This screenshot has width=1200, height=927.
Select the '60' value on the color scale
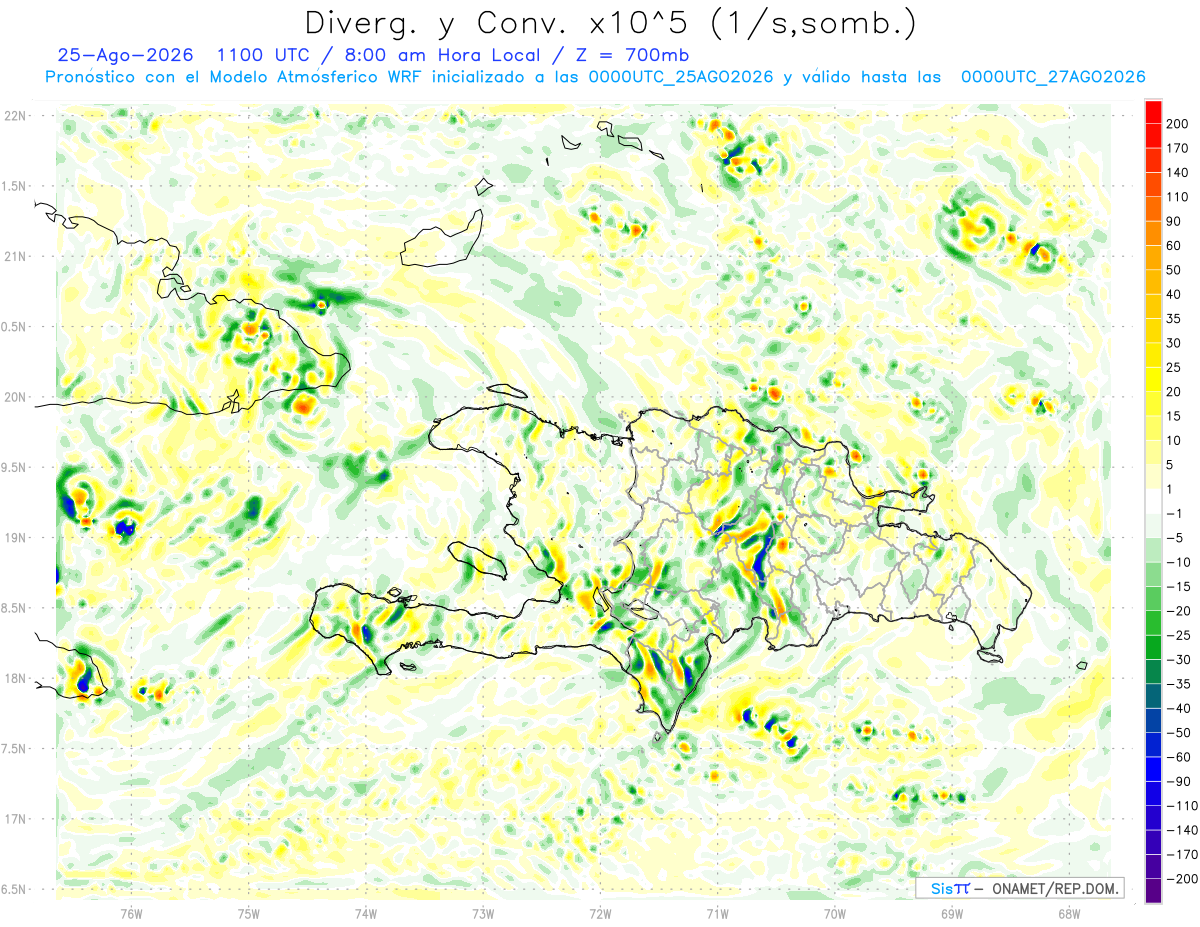pos(1174,245)
